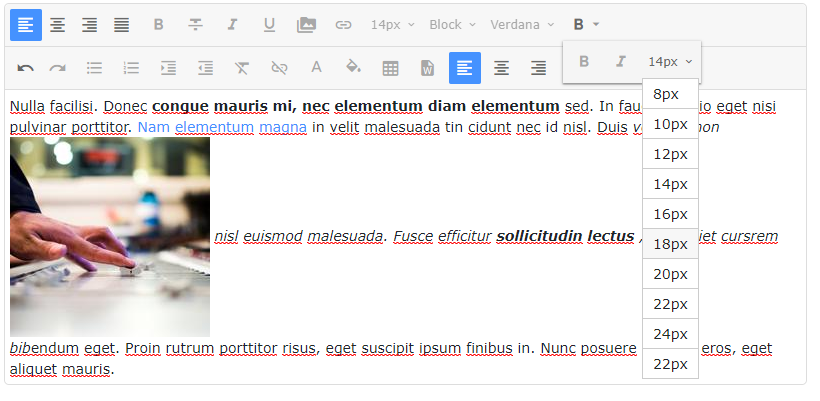
Task: Increase indent of paragraph
Action: click(x=168, y=68)
